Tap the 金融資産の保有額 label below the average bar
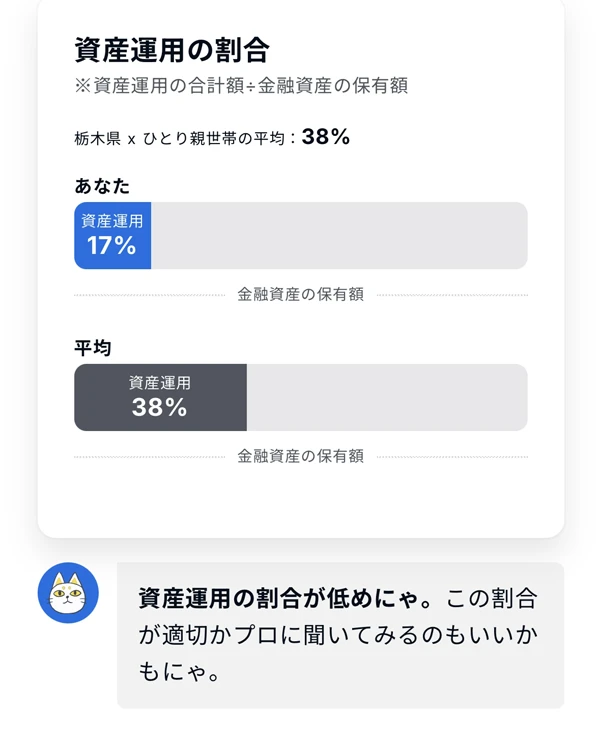This screenshot has width=600, height=732. pyautogui.click(x=301, y=457)
